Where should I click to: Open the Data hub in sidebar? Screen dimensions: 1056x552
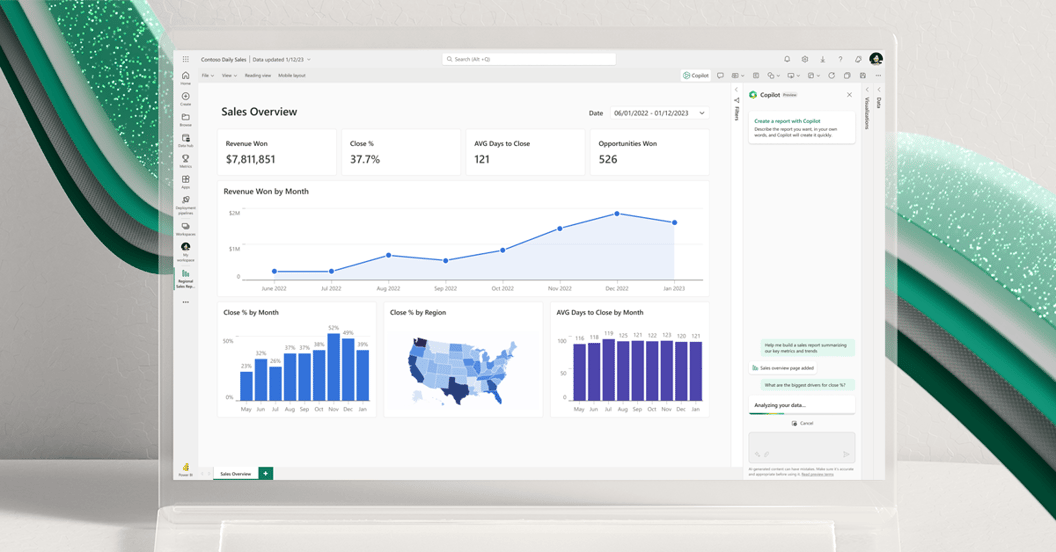(x=185, y=140)
